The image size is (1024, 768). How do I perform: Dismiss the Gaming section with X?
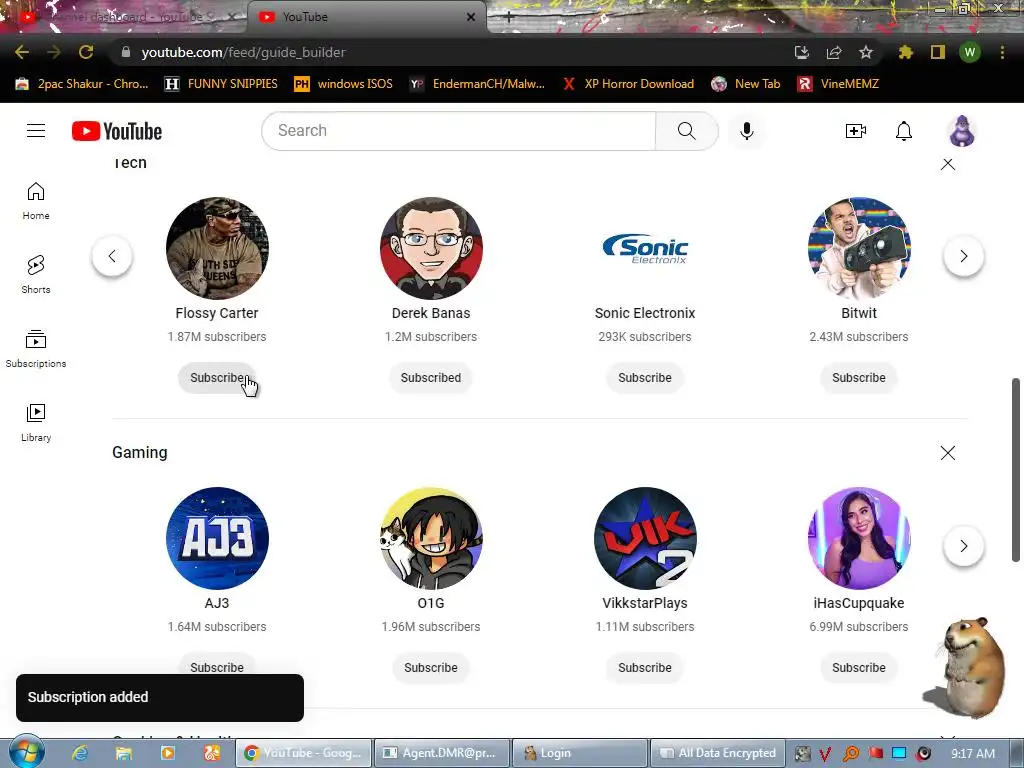pyautogui.click(x=948, y=453)
